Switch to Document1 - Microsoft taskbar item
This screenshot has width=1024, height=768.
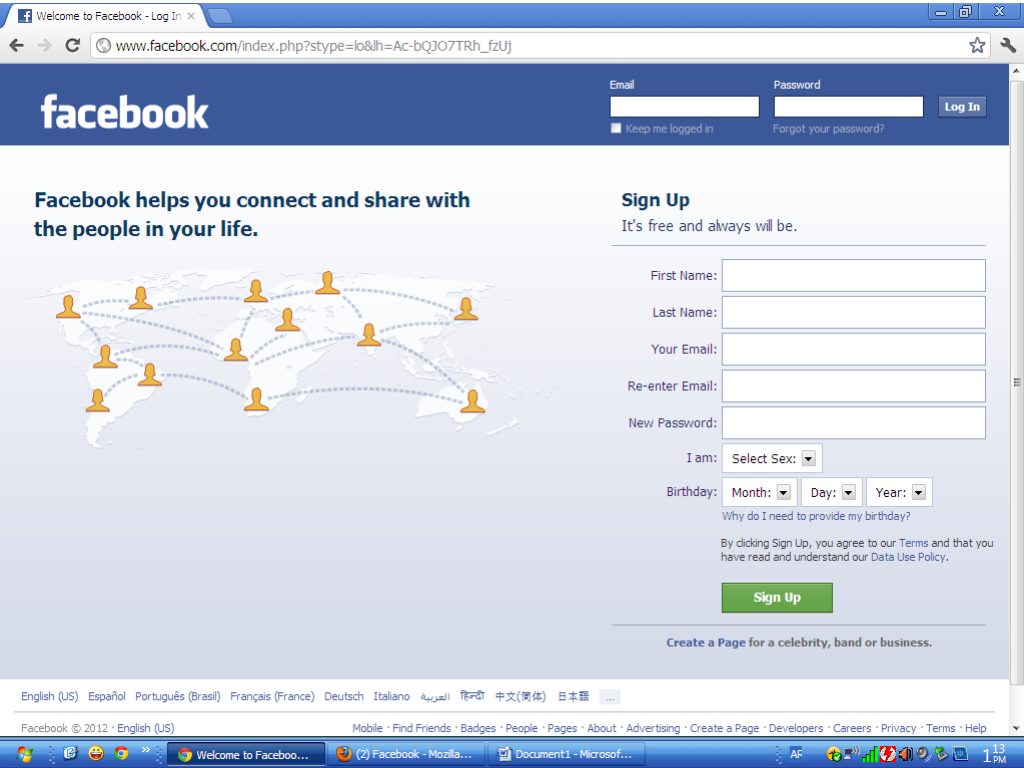point(566,754)
